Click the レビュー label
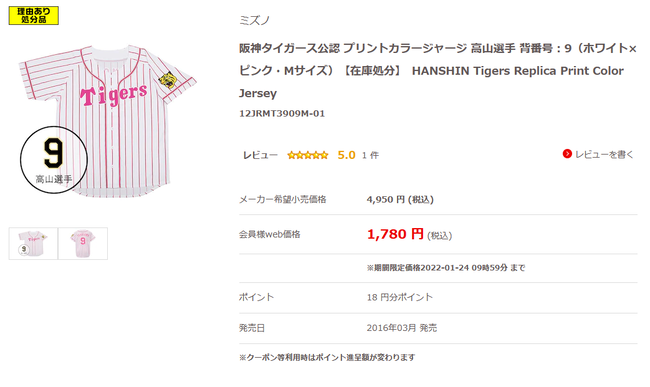 pos(260,155)
